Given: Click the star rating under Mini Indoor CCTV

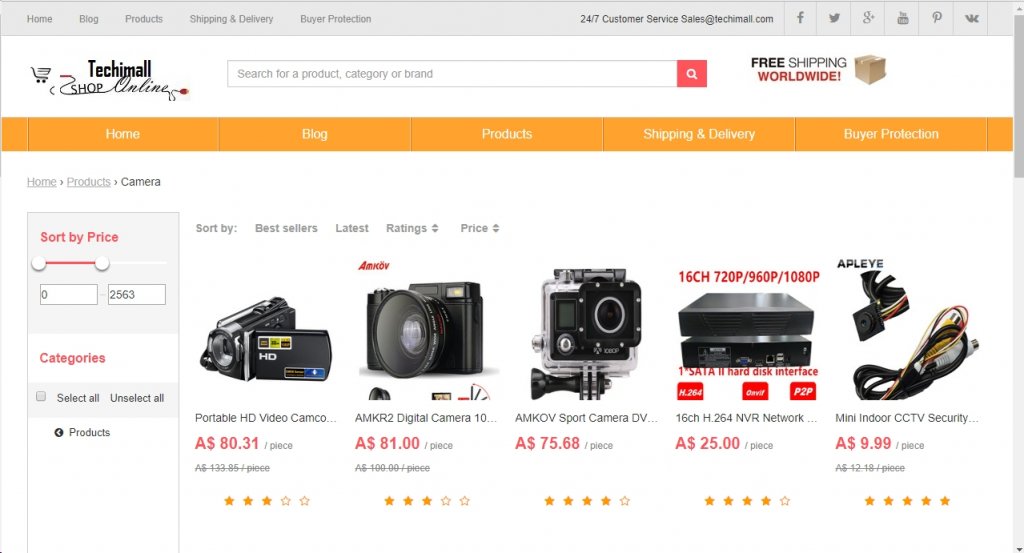Looking at the screenshot, I should point(907,501).
